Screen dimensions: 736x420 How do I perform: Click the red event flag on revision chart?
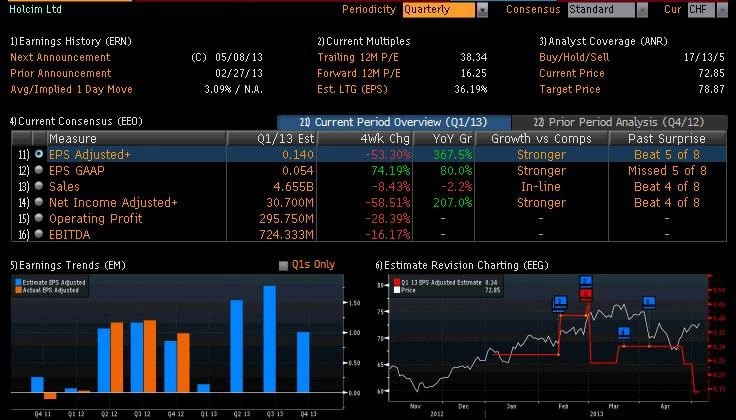pyautogui.click(x=586, y=295)
